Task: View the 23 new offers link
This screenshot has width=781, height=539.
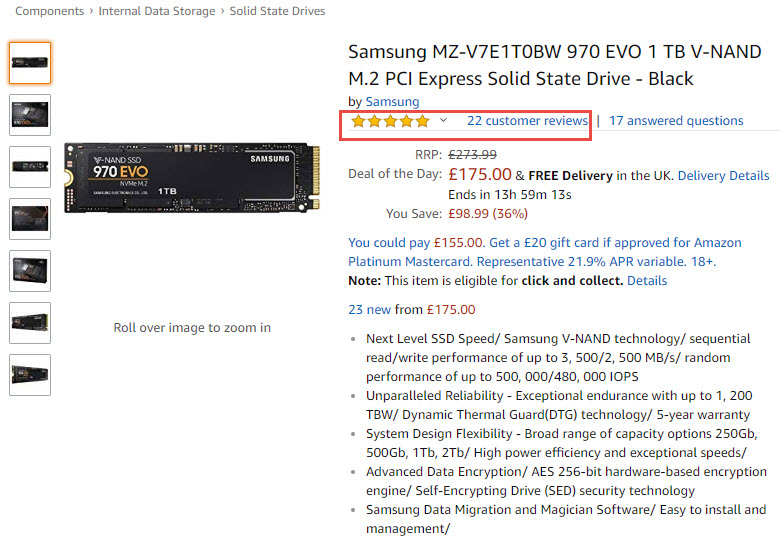Action: (370, 310)
